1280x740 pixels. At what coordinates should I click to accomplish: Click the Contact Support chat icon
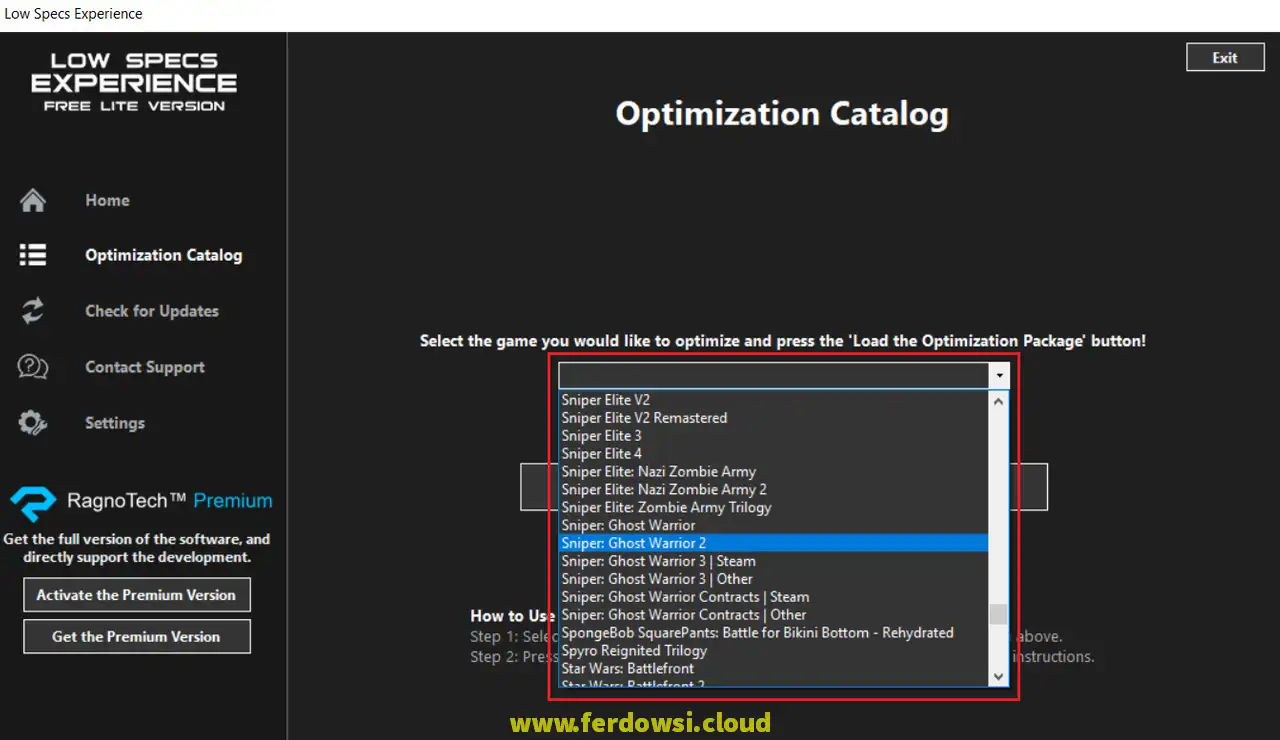33,367
